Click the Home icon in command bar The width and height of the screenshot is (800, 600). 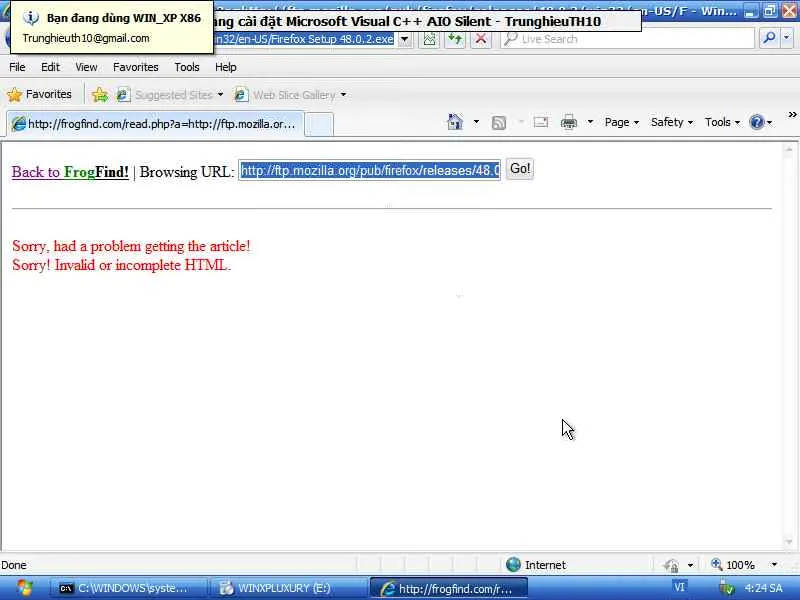455,122
